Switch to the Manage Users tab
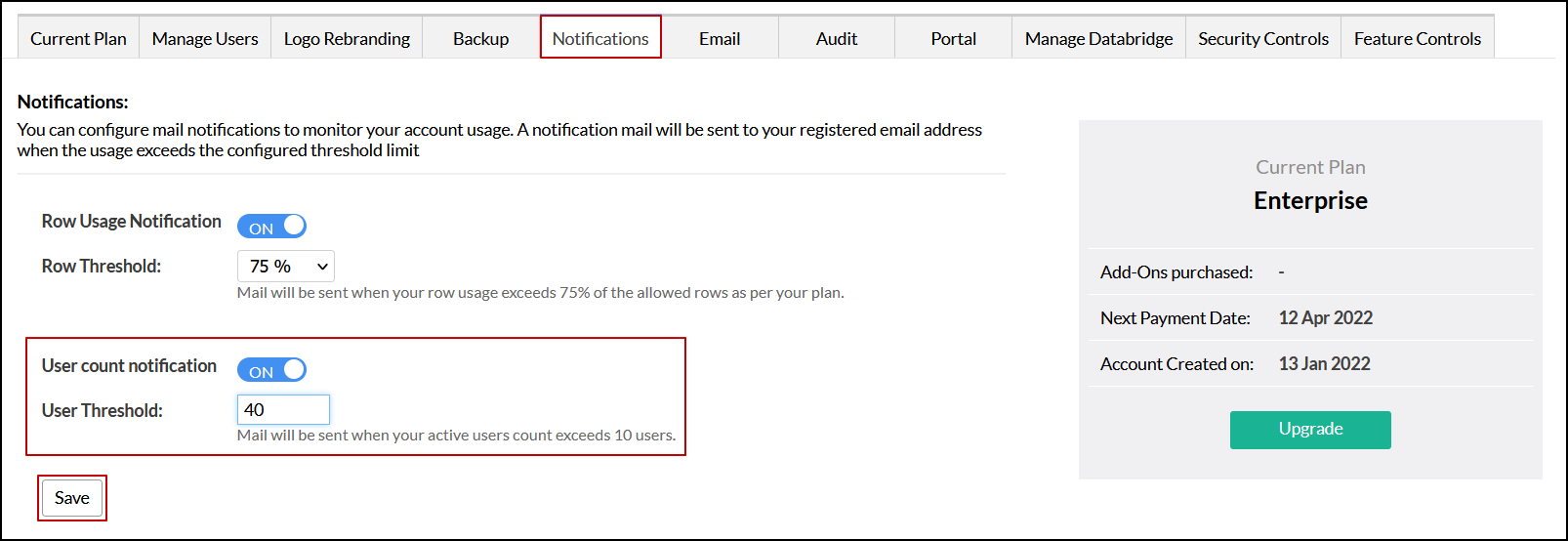Screen dimensions: 1568x541 click(205, 39)
